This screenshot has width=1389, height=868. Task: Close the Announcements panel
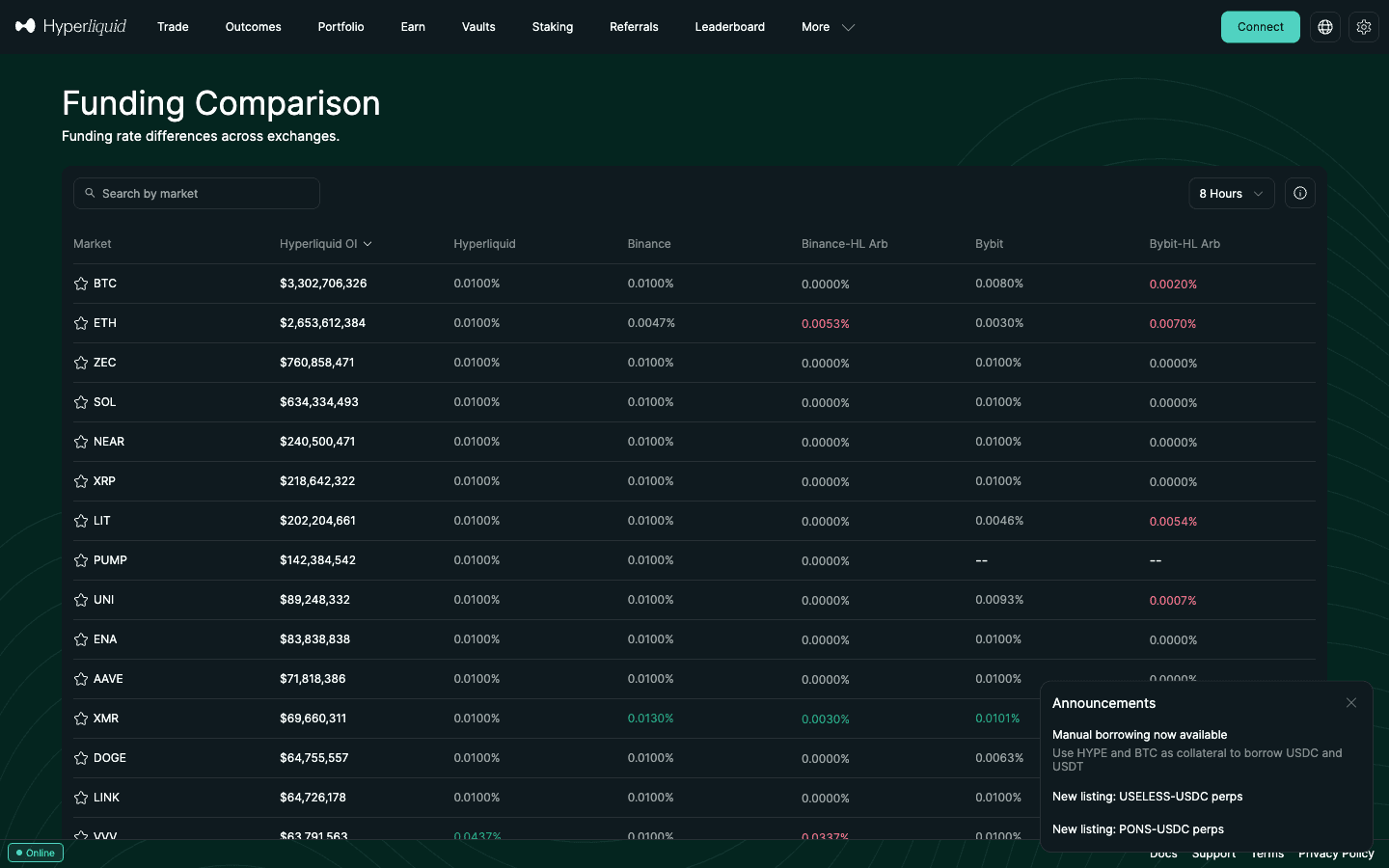[1351, 703]
